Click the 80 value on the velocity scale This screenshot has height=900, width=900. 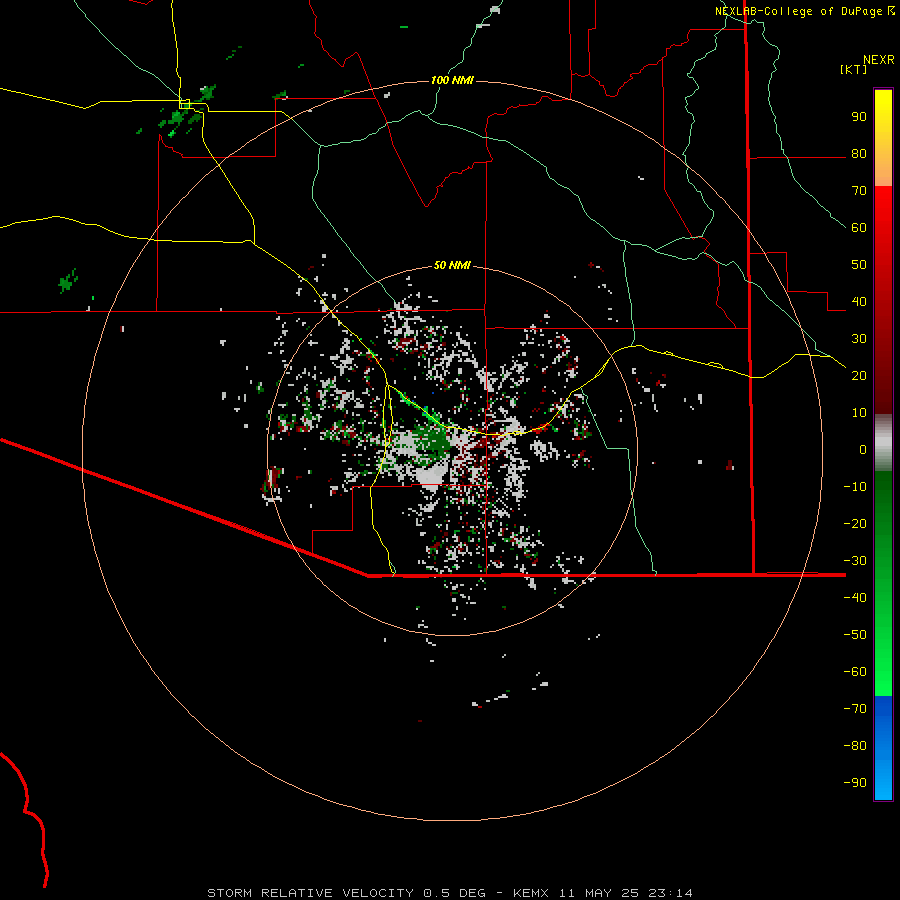[x=859, y=154]
